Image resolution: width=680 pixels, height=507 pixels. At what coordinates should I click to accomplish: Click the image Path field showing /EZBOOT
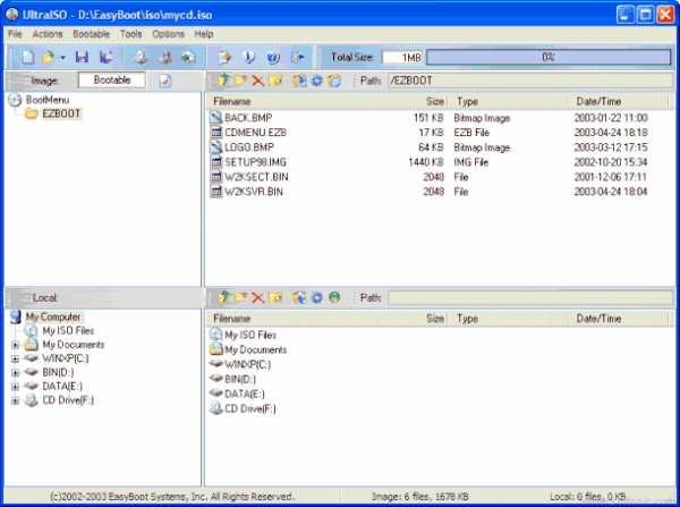(530, 81)
